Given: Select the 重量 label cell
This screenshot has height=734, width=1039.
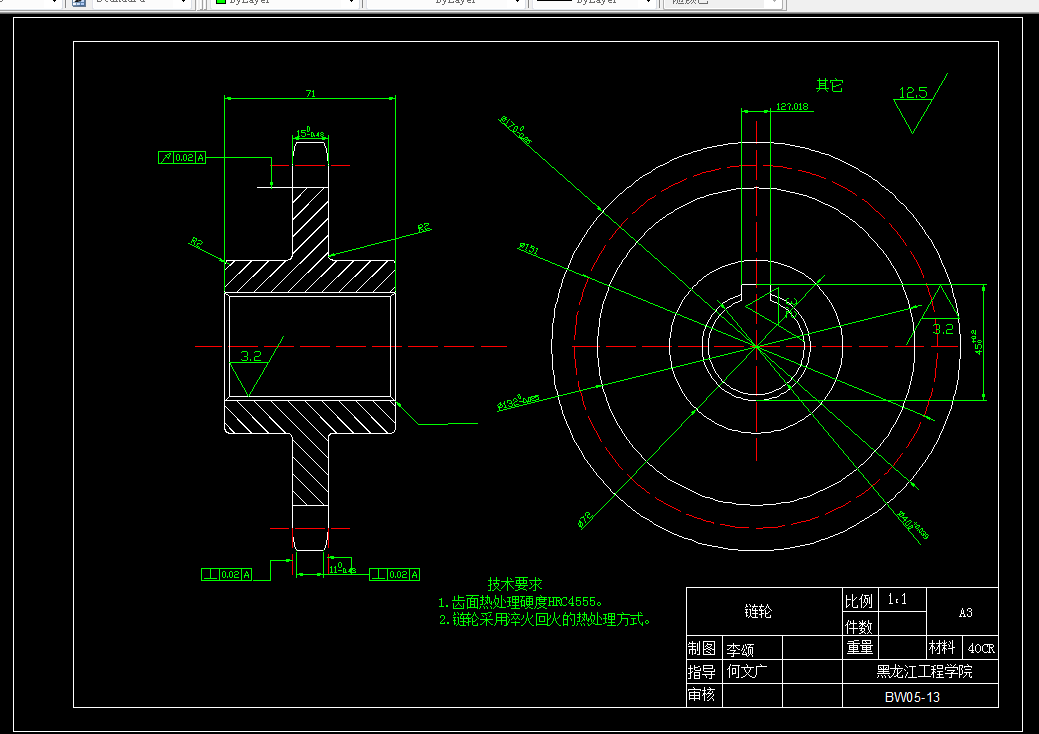Looking at the screenshot, I should (x=860, y=647).
